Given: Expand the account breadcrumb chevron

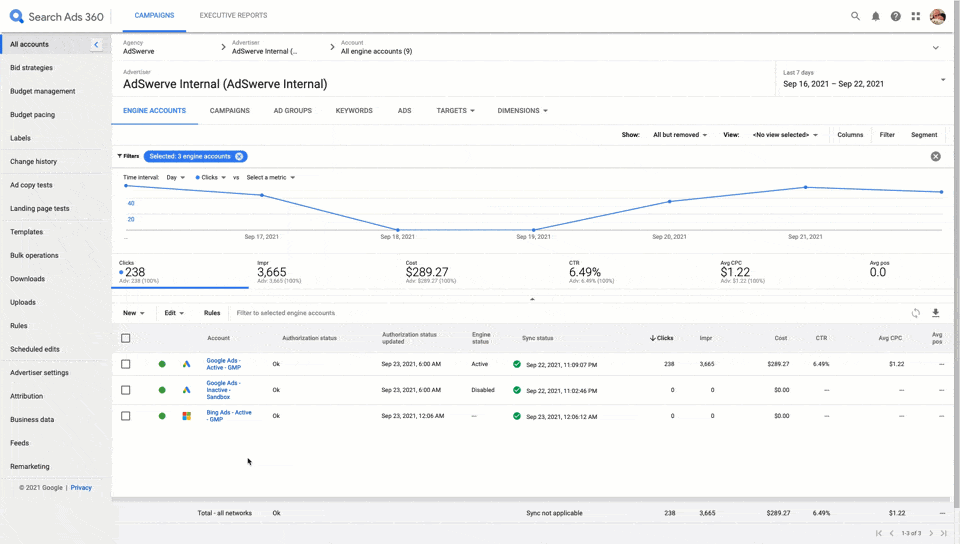Looking at the screenshot, I should (936, 48).
